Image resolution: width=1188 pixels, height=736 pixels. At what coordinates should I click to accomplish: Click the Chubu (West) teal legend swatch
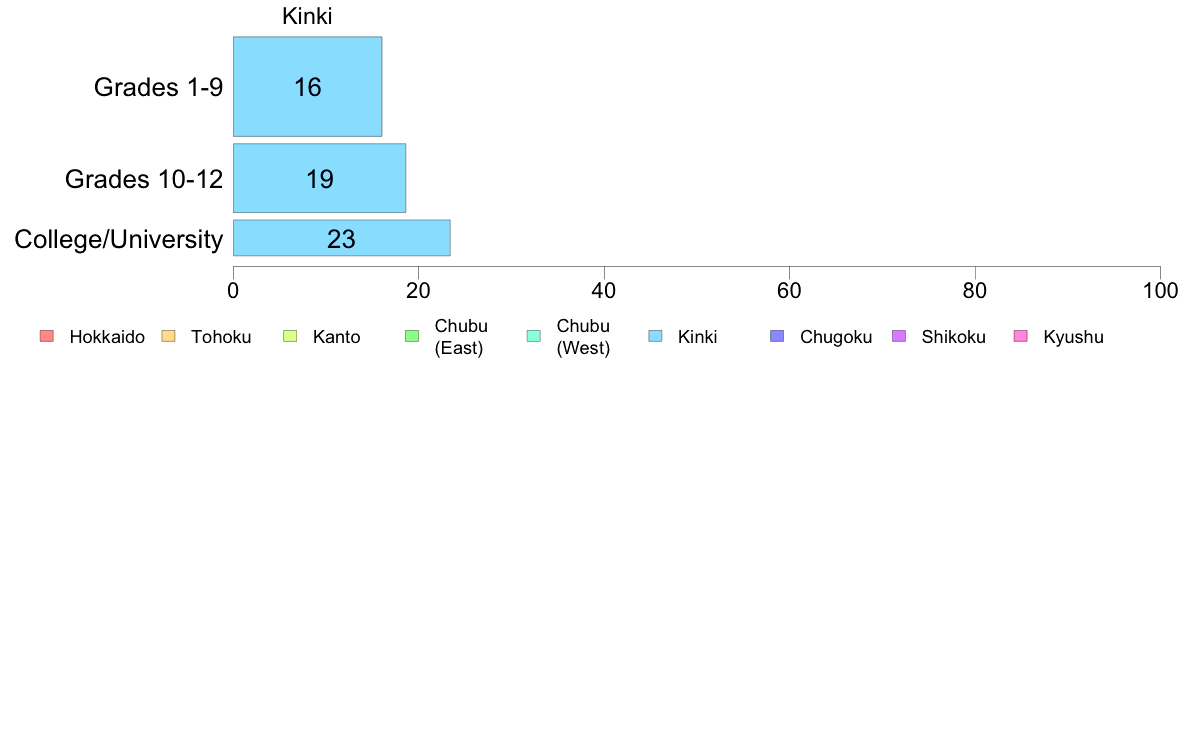click(534, 337)
